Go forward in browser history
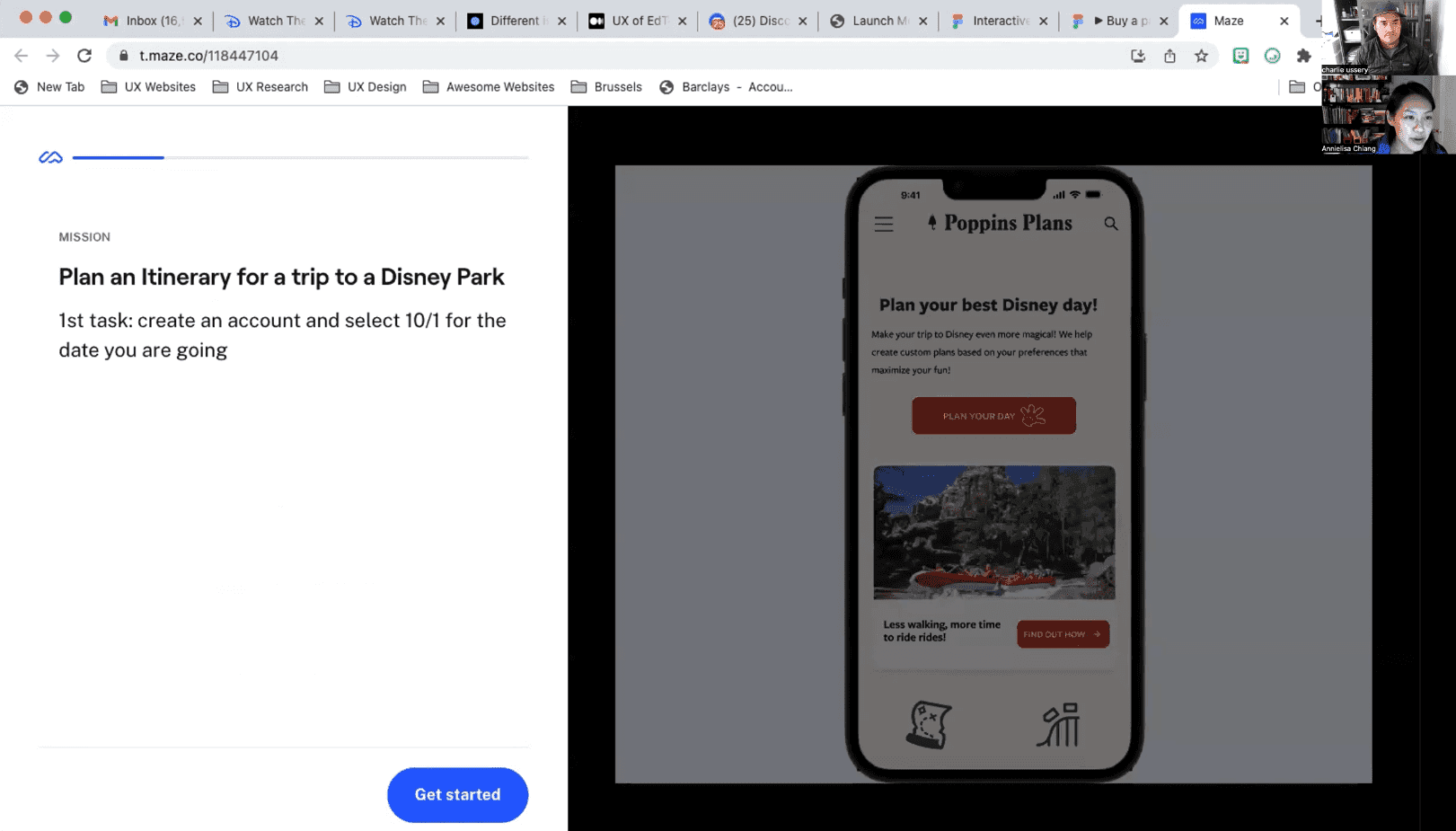The width and height of the screenshot is (1456, 831). [x=53, y=56]
